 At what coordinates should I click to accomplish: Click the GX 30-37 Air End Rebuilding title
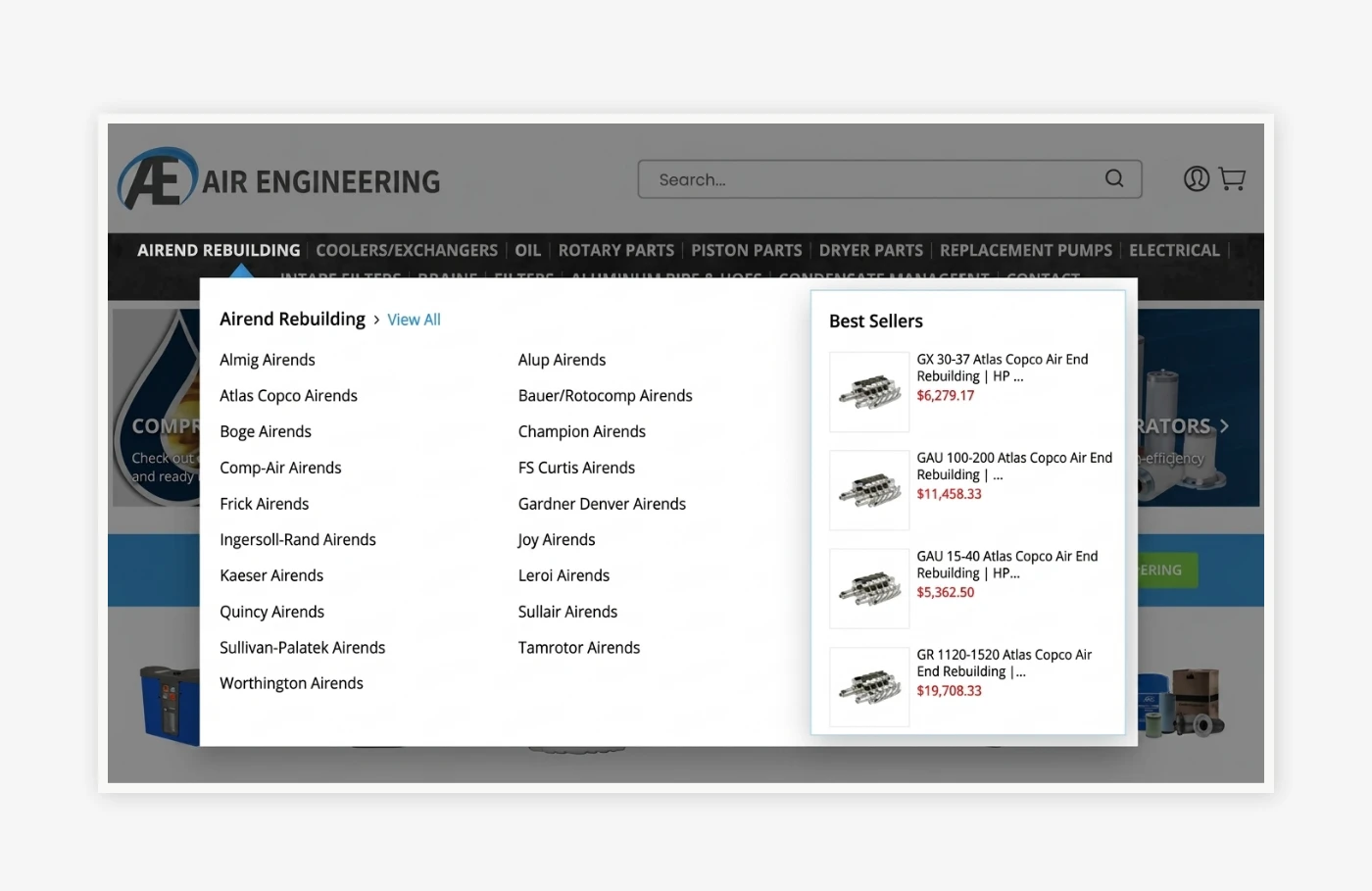tap(1003, 368)
